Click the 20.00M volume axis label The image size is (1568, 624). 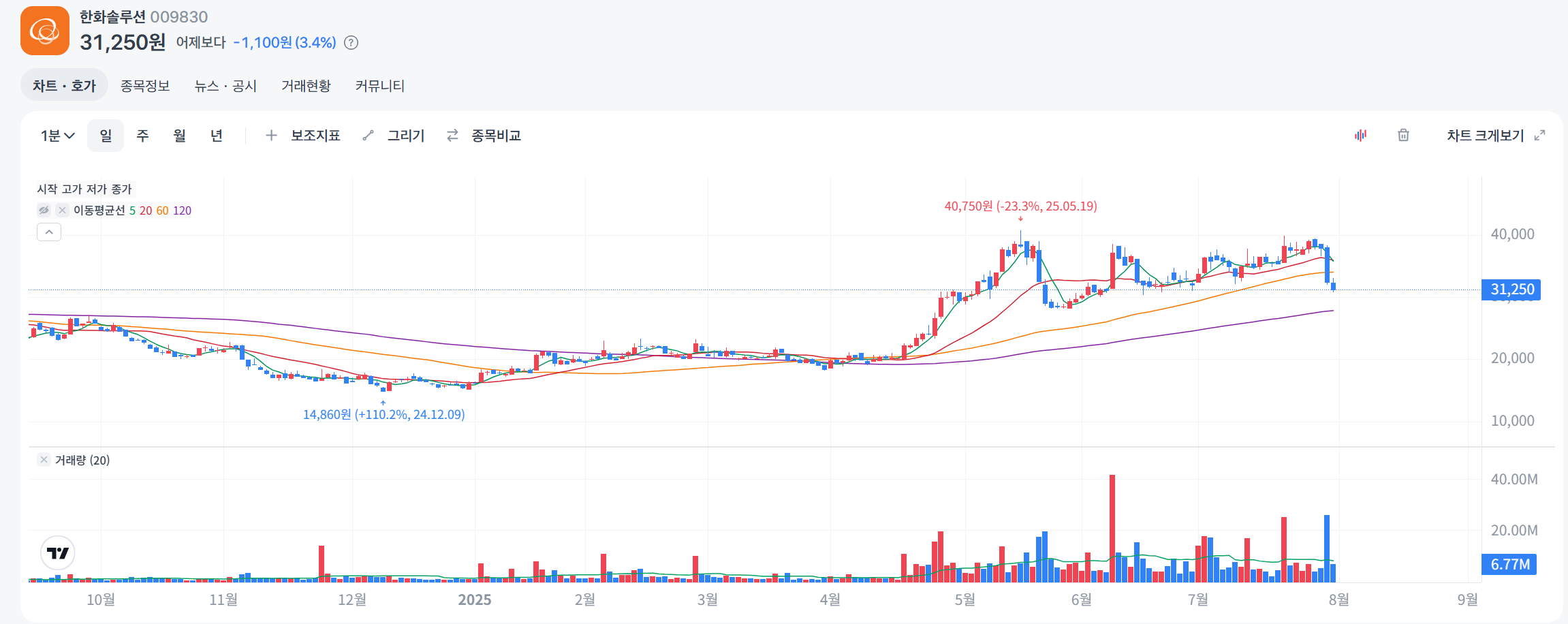click(1514, 531)
